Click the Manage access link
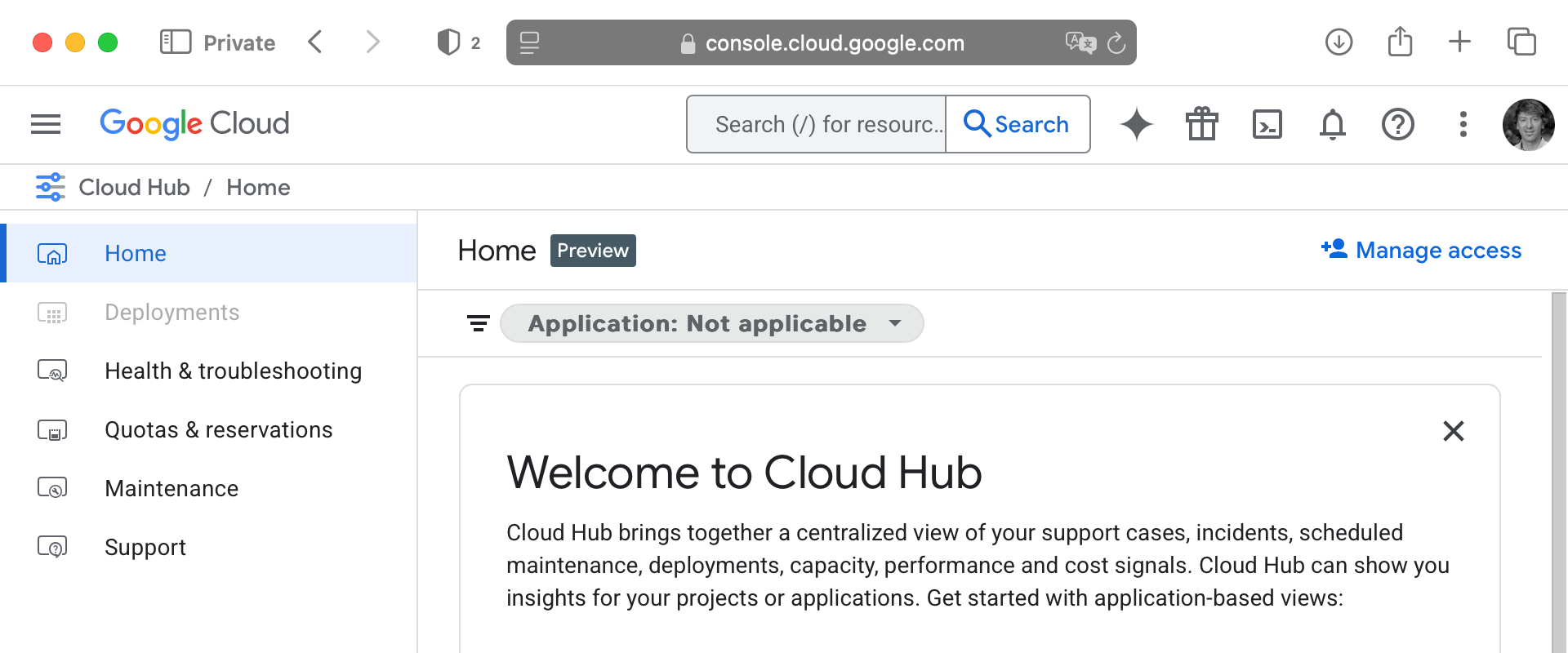 click(1422, 251)
